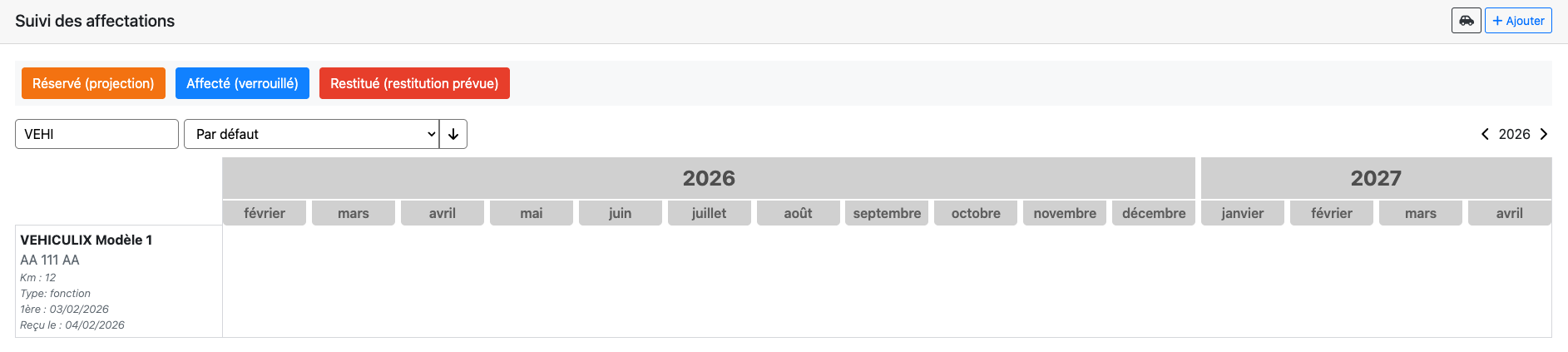Click the VEHI search field
This screenshot has width=1568, height=352.
pyautogui.click(x=96, y=134)
